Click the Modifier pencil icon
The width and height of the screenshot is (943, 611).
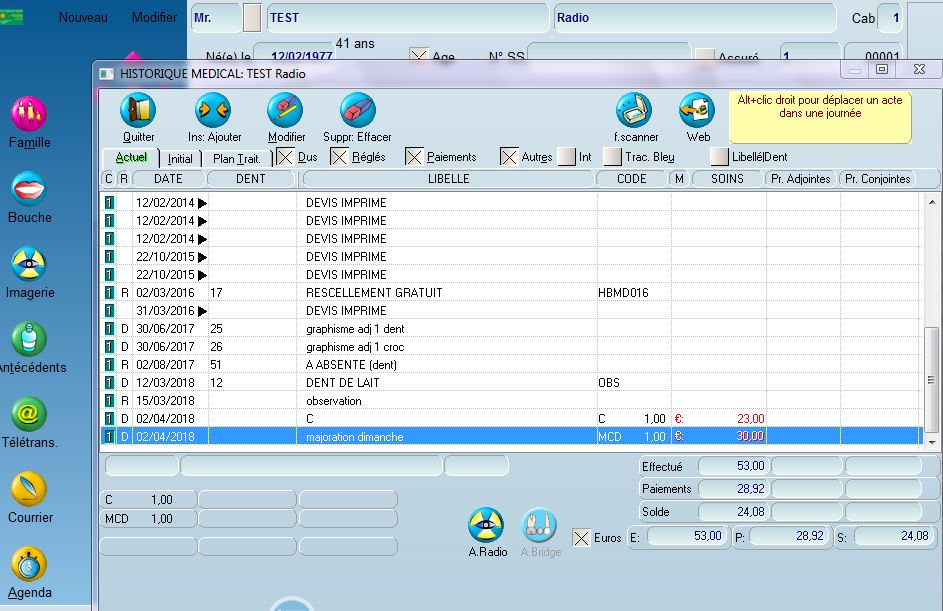[x=285, y=110]
